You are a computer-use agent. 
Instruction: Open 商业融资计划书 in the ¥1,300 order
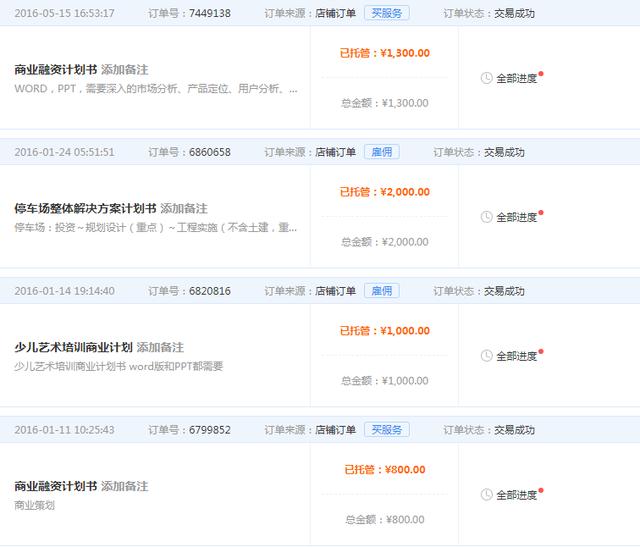56,70
